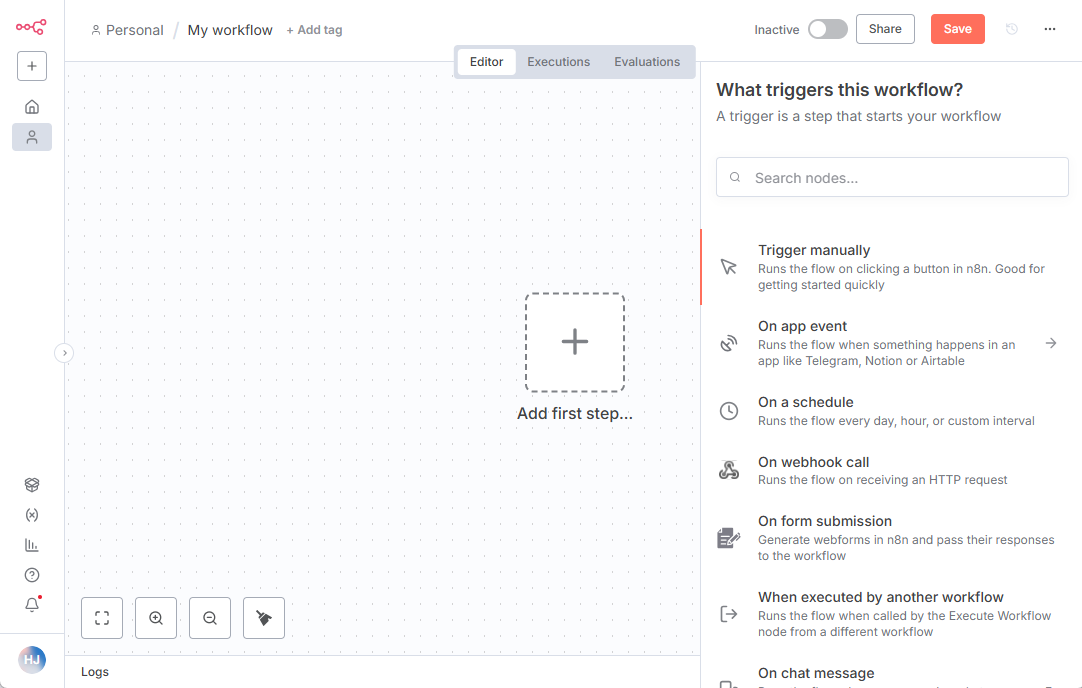Image resolution: width=1082 pixels, height=688 pixels.
Task: Select the On form submission trigger
Action: [892, 538]
